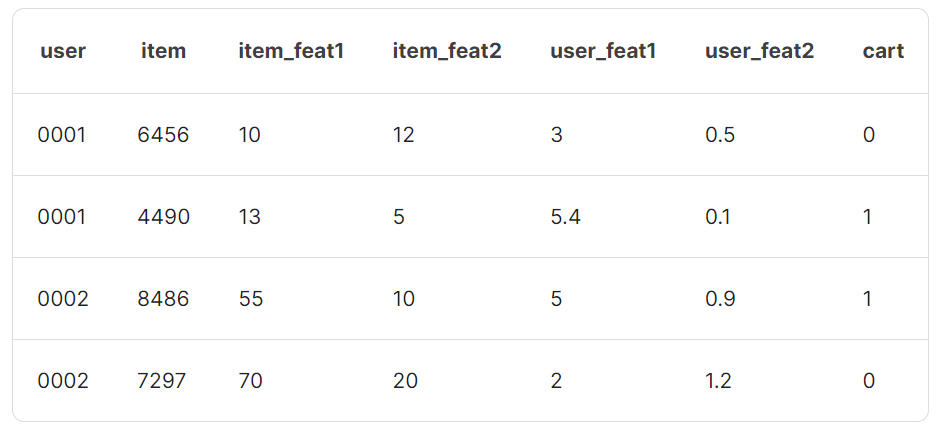Select user_feat2 value 1.2
Image resolution: width=951 pixels, height=430 pixels.
click(x=718, y=380)
